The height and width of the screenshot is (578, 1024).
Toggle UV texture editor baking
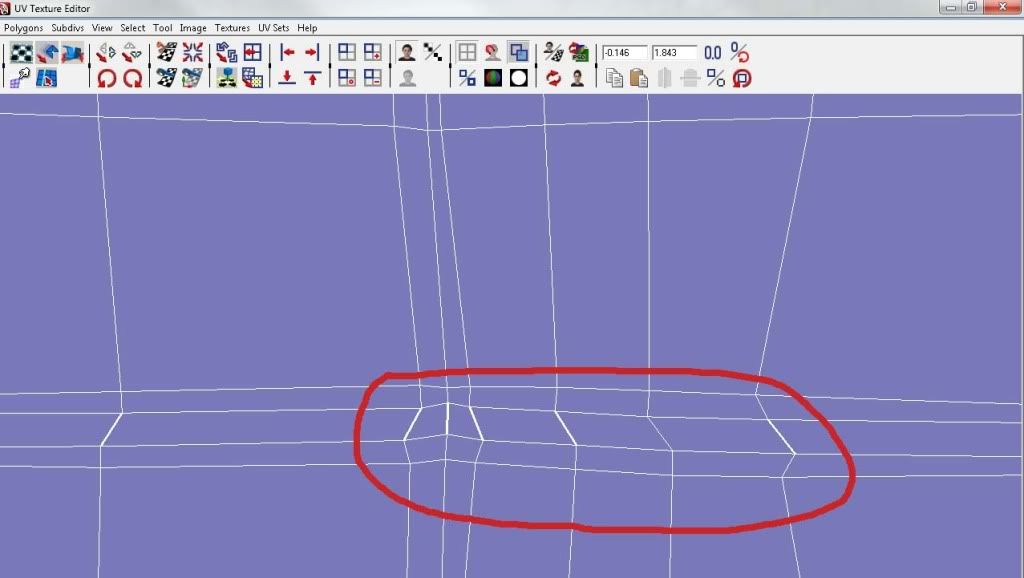click(x=553, y=52)
